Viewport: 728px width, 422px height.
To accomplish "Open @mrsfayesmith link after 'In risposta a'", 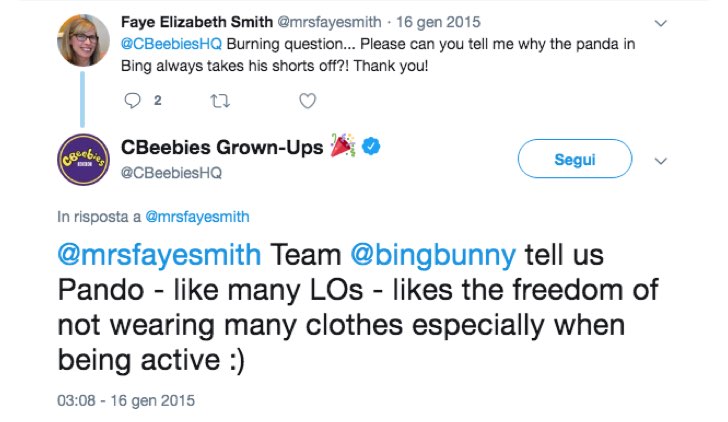I will click(197, 217).
